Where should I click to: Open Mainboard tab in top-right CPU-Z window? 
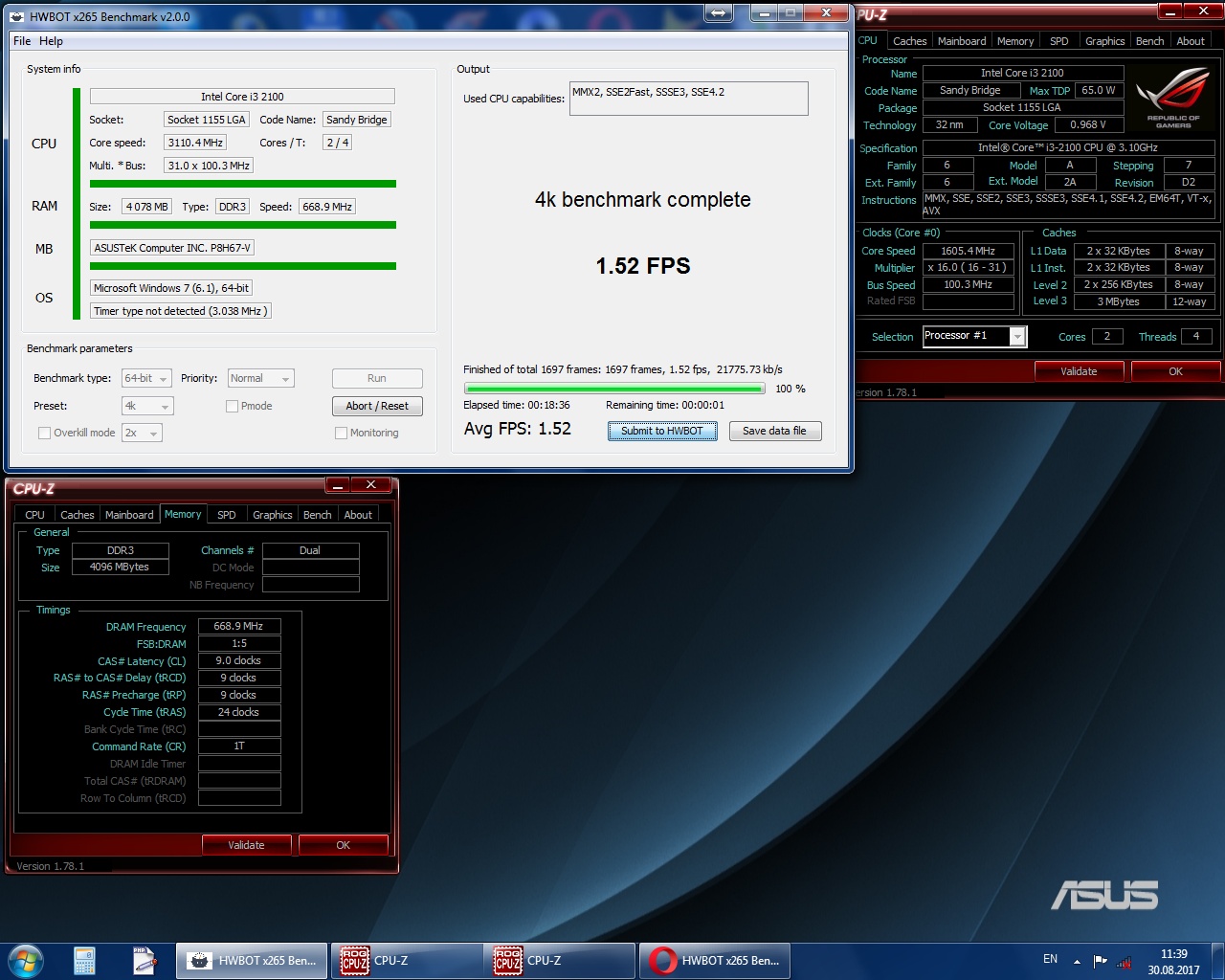coord(962,41)
